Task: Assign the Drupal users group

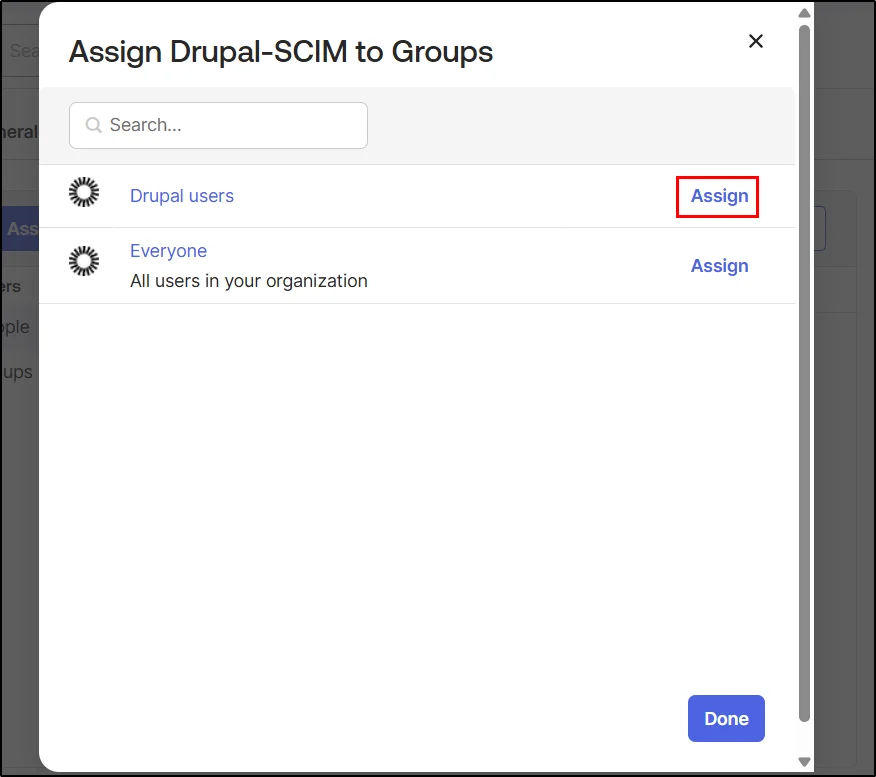Action: pyautogui.click(x=719, y=196)
